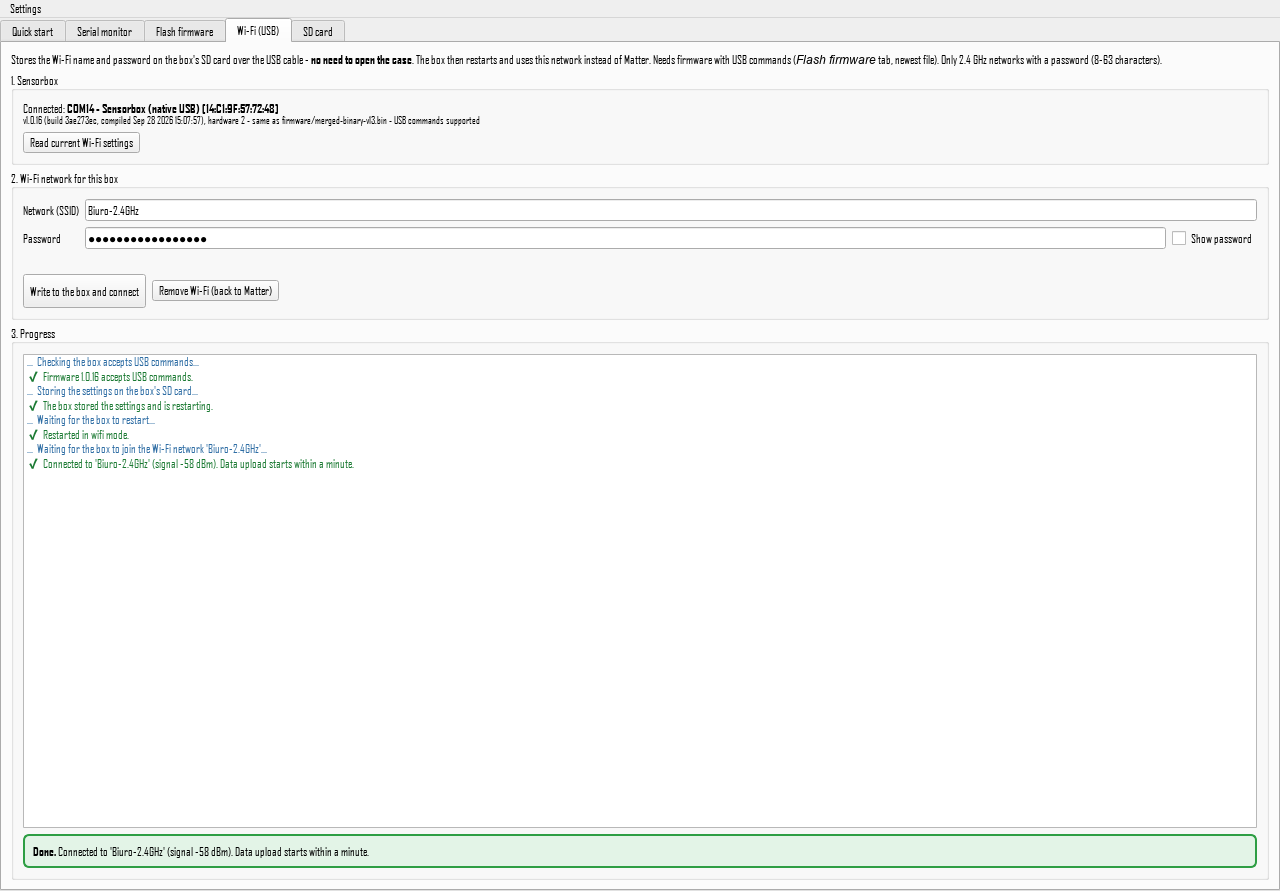
Task: Select 'Waiting for the box to restart' log line
Action: (91, 420)
